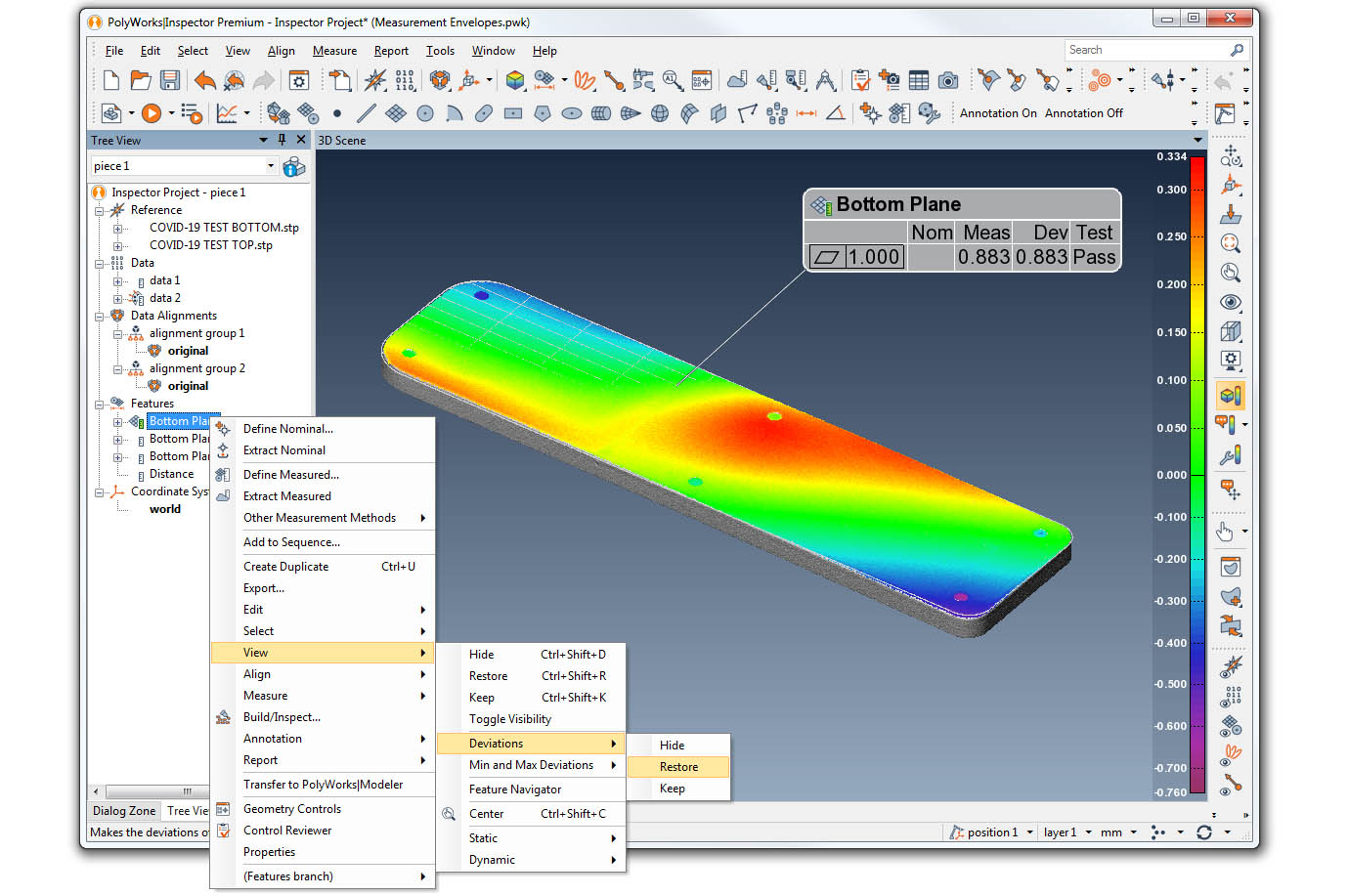Select the world coordinate system item

165,509
